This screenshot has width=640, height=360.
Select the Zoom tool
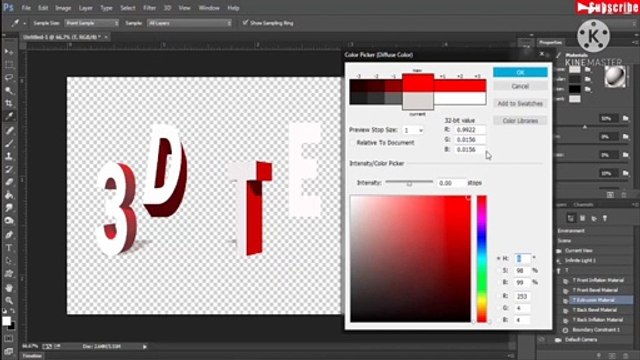click(x=9, y=301)
